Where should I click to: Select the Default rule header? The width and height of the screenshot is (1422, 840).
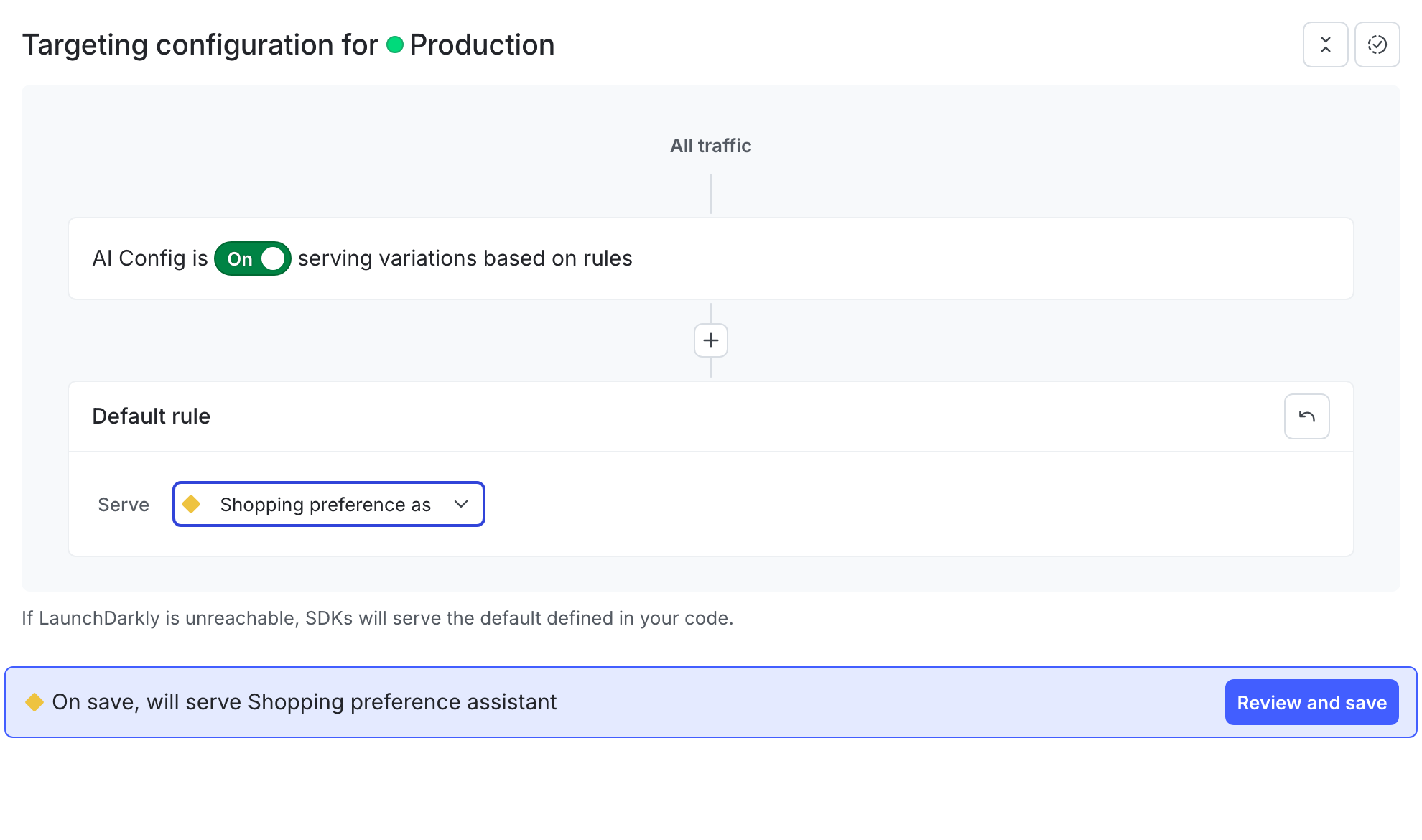click(x=151, y=416)
